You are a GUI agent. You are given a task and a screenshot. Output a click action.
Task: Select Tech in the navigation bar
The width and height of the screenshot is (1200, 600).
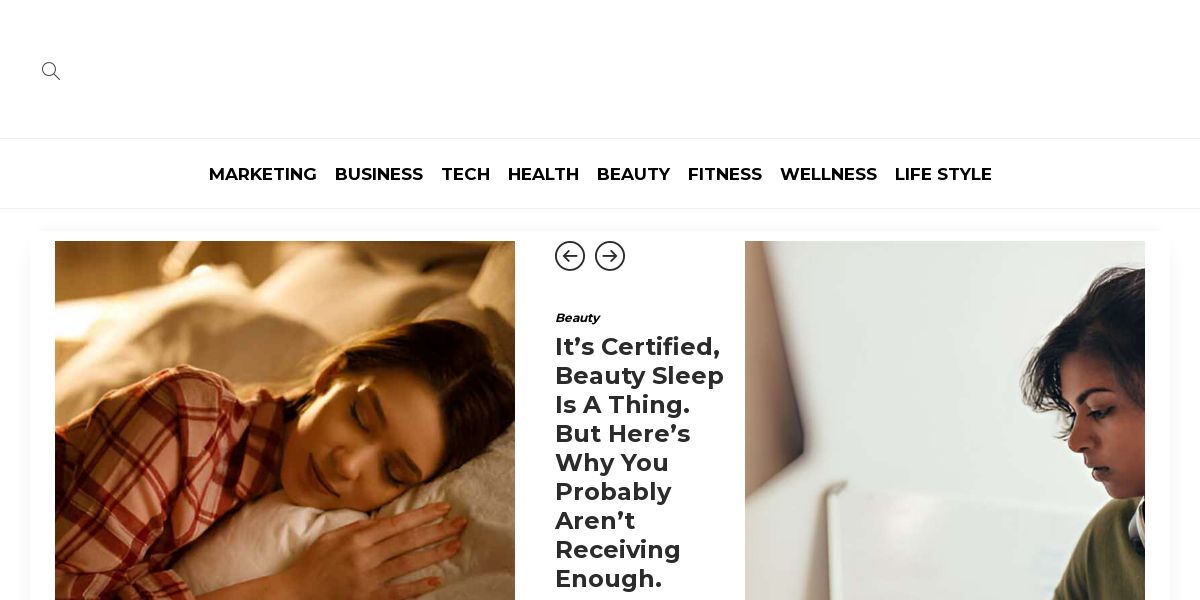pyautogui.click(x=466, y=174)
